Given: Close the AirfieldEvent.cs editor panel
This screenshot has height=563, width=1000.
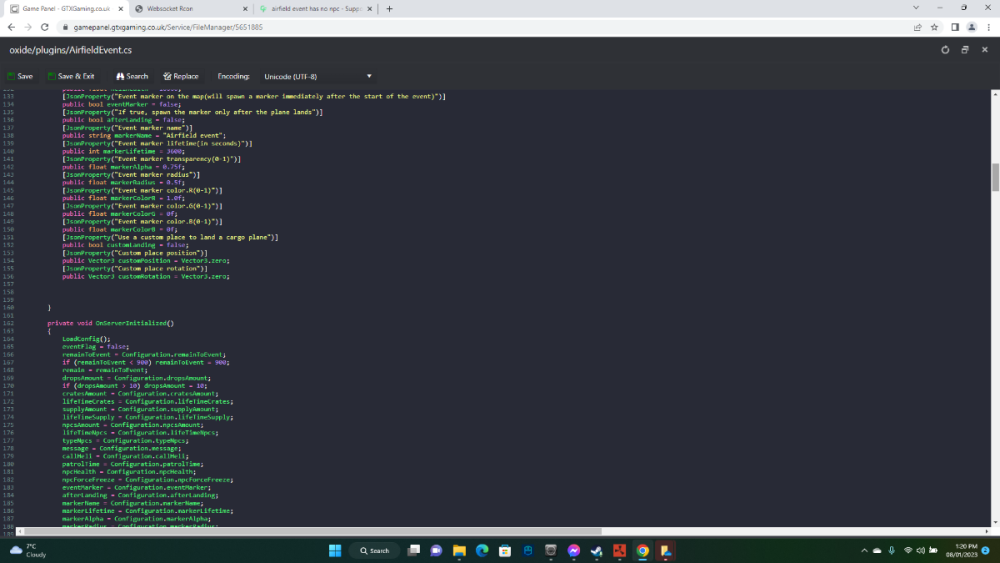Looking at the screenshot, I should (985, 50).
